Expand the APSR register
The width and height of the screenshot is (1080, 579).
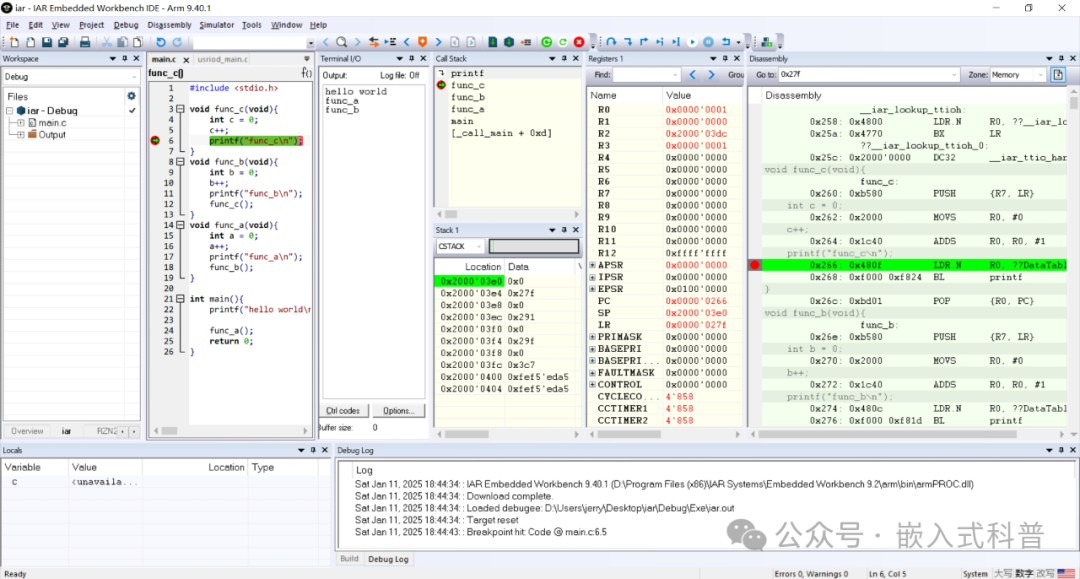point(592,265)
